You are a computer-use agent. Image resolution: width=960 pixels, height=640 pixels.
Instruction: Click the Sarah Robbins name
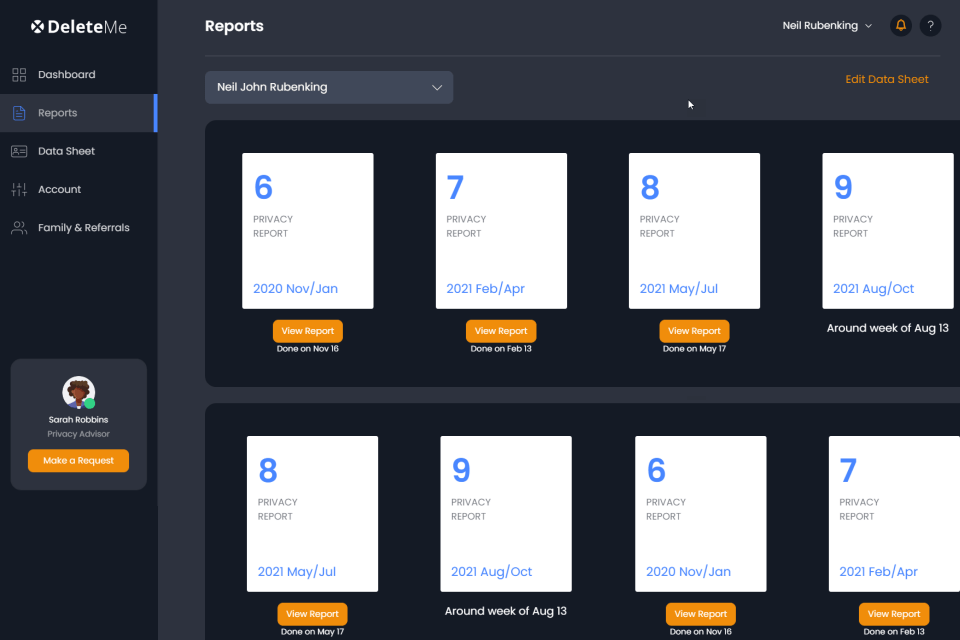click(x=78, y=420)
